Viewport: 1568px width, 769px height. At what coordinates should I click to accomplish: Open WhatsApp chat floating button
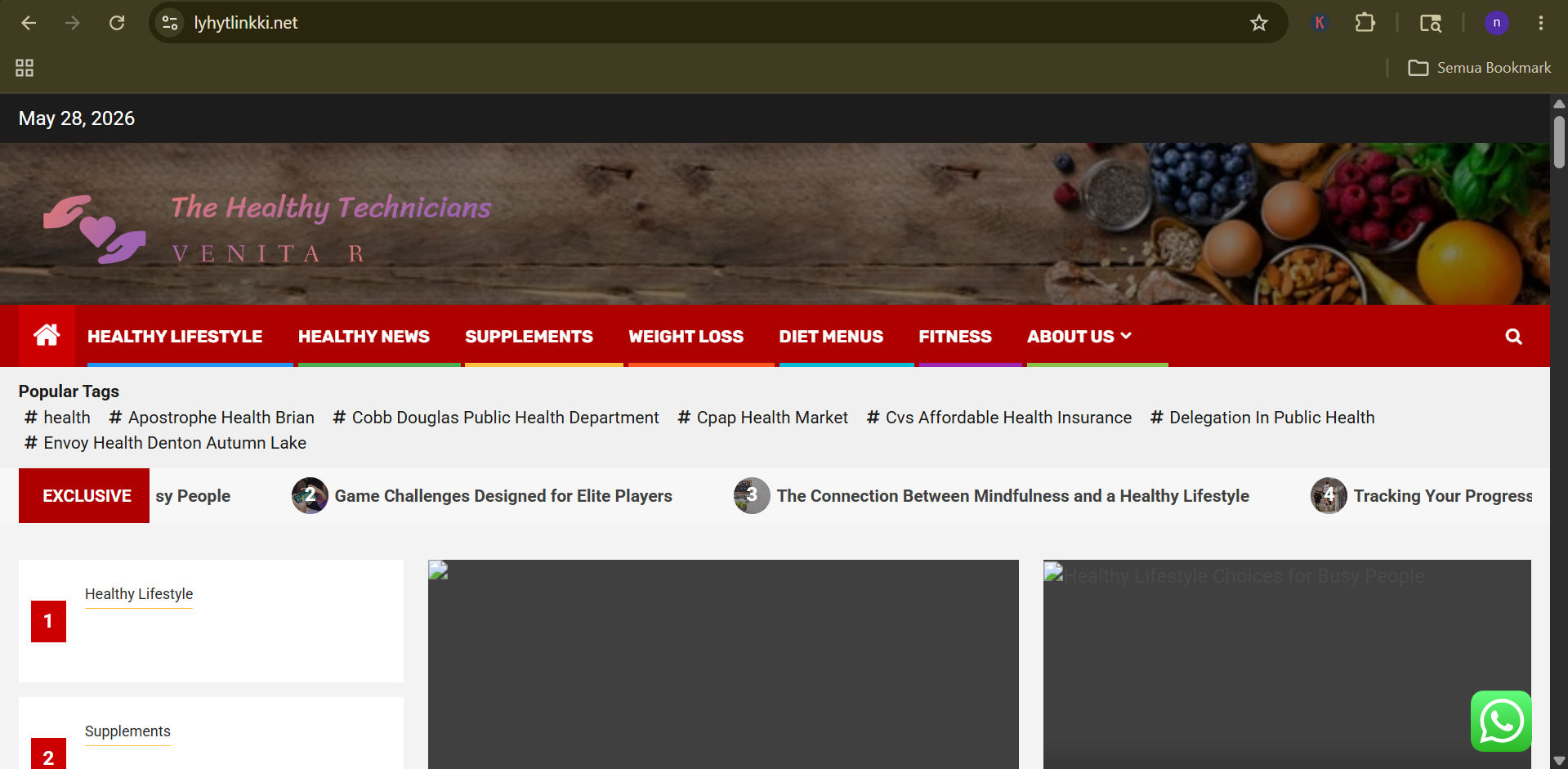point(1501,721)
